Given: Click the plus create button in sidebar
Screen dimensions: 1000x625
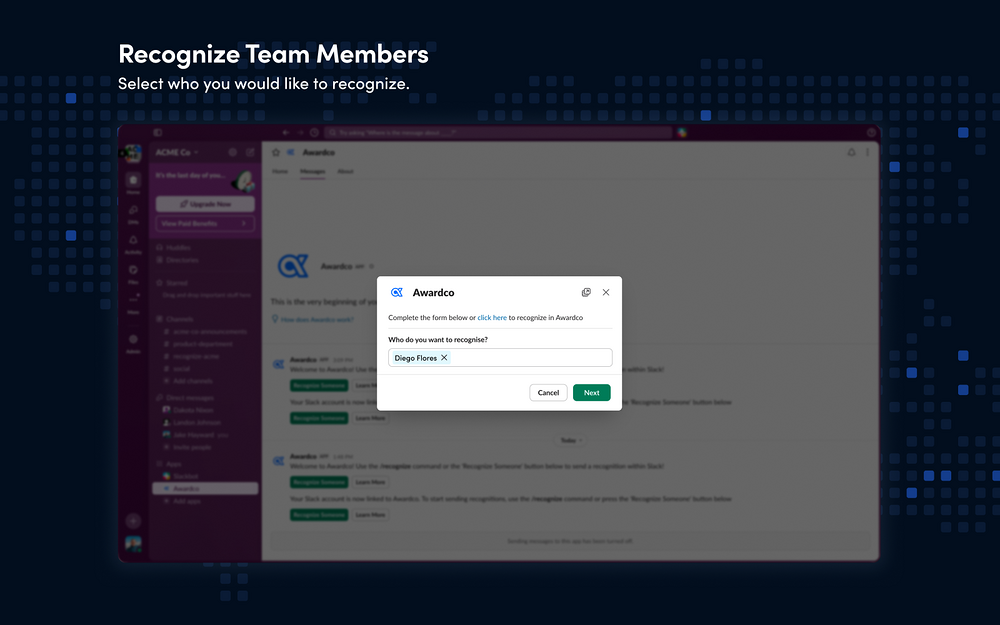Looking at the screenshot, I should point(133,521).
